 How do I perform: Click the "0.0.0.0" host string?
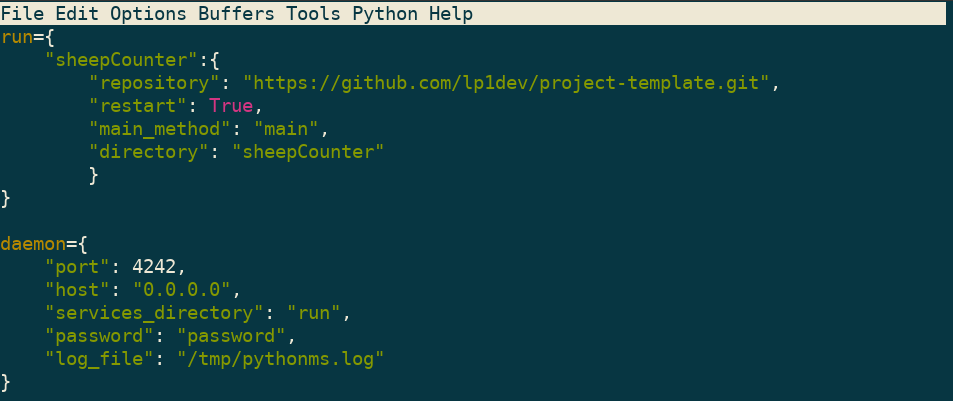pyautogui.click(x=181, y=290)
